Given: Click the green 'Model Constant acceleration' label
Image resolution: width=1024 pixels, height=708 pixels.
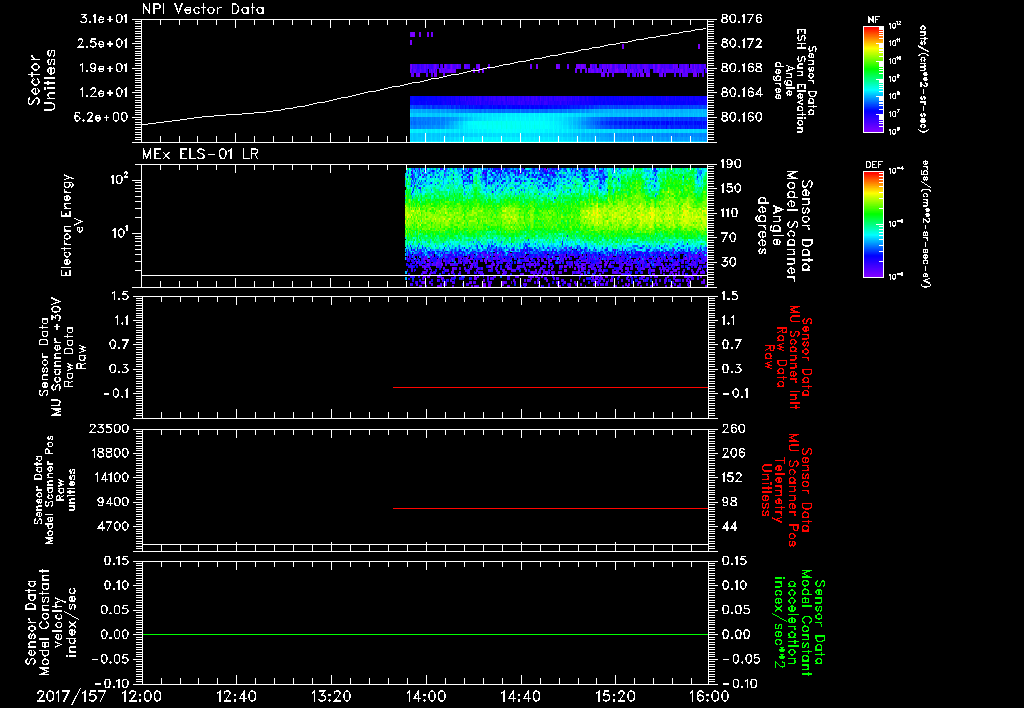Looking at the screenshot, I should click(x=799, y=622).
